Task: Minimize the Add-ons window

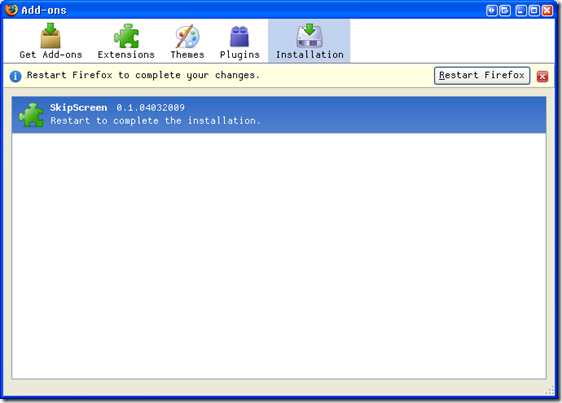Action: click(x=521, y=10)
